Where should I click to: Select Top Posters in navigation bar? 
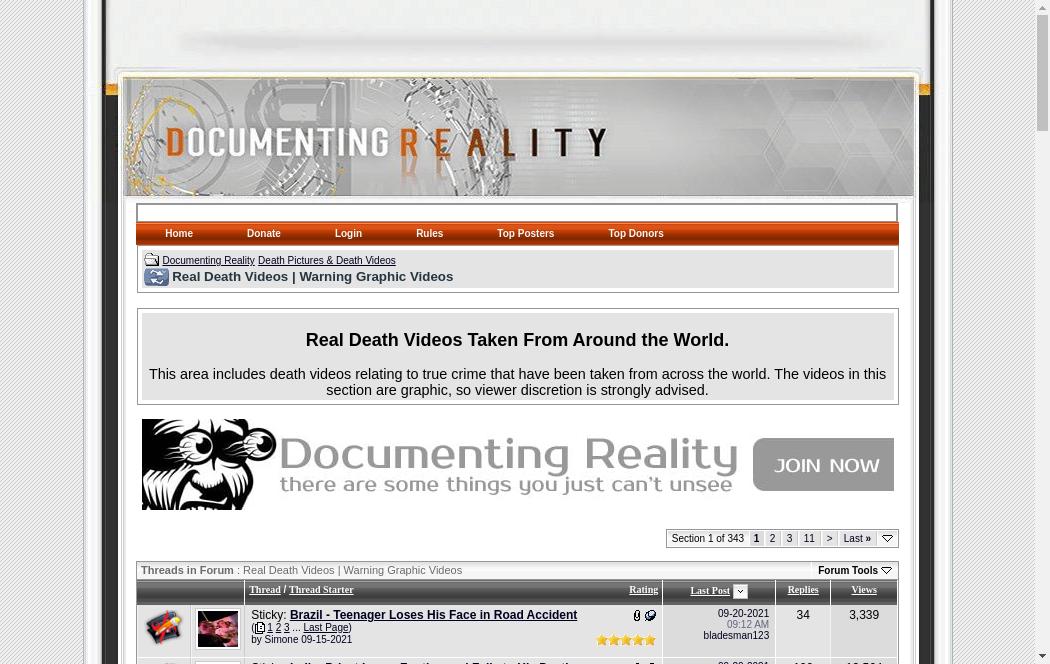(525, 234)
